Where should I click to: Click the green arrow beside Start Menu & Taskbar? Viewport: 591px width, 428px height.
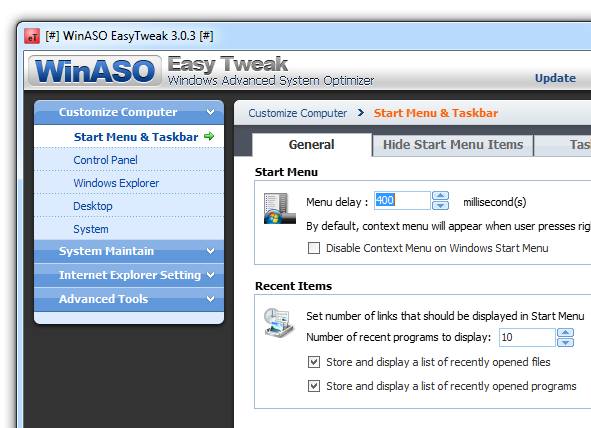click(x=209, y=136)
